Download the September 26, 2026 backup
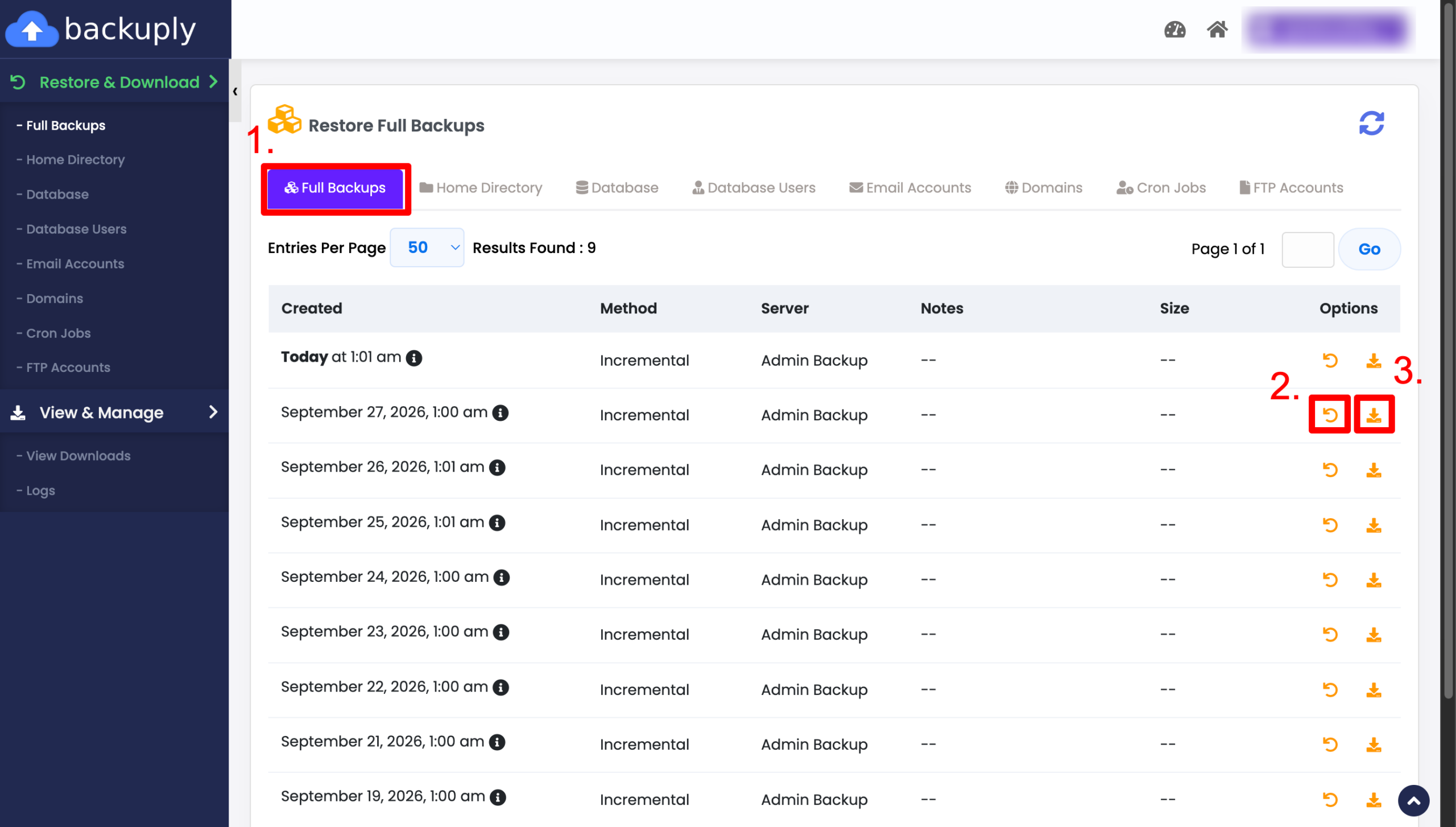The width and height of the screenshot is (1456, 827). pos(1374,470)
